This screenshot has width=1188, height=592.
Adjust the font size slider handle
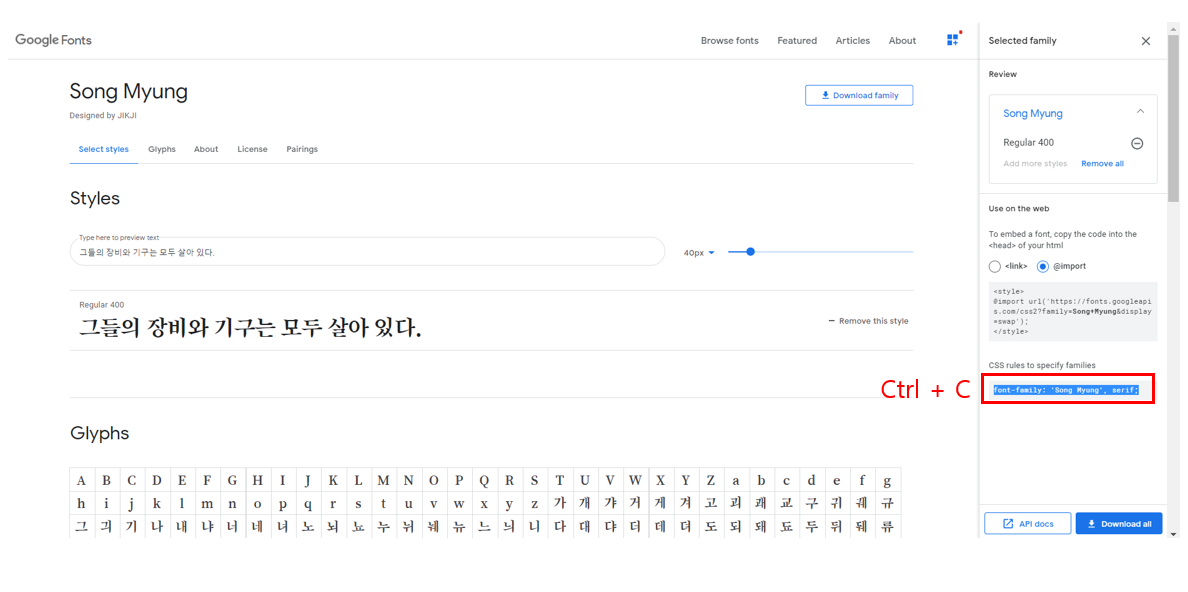(750, 252)
